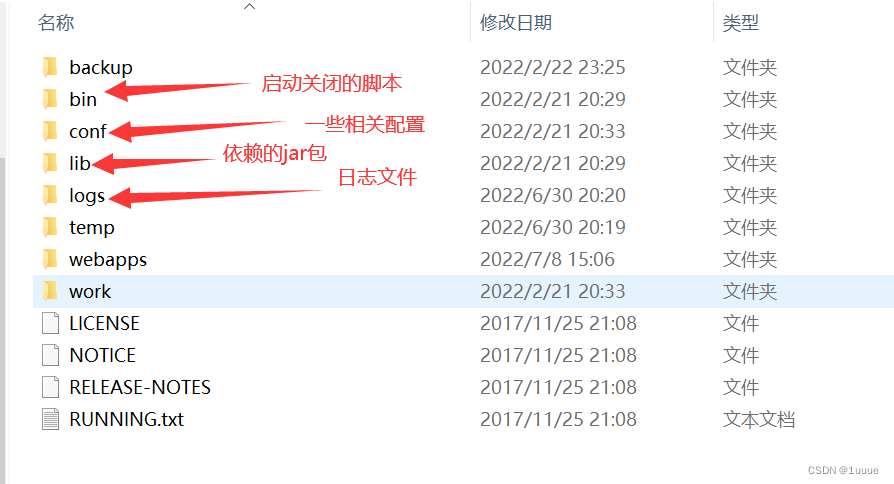The width and height of the screenshot is (894, 484).
Task: Click the left vertical scrollbar
Action: (x=3, y=319)
